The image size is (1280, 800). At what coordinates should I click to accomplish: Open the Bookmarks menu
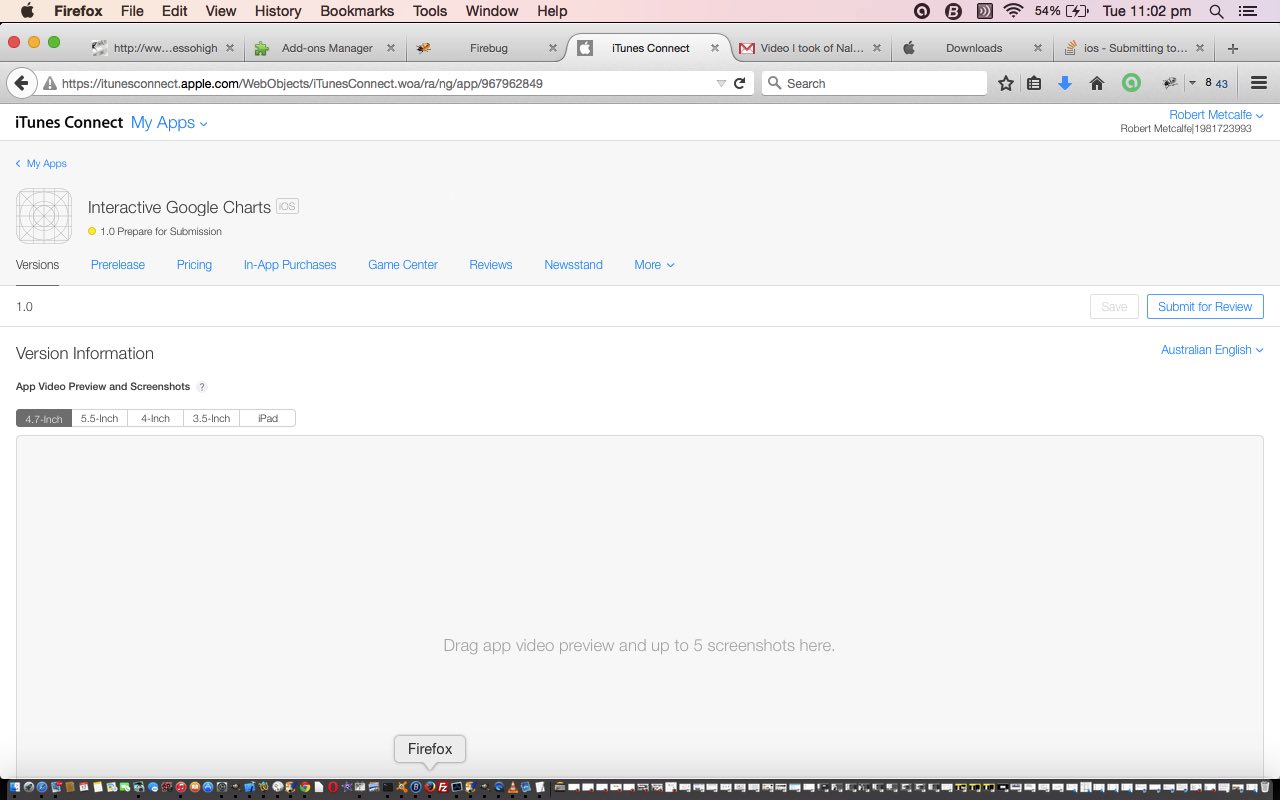[359, 11]
